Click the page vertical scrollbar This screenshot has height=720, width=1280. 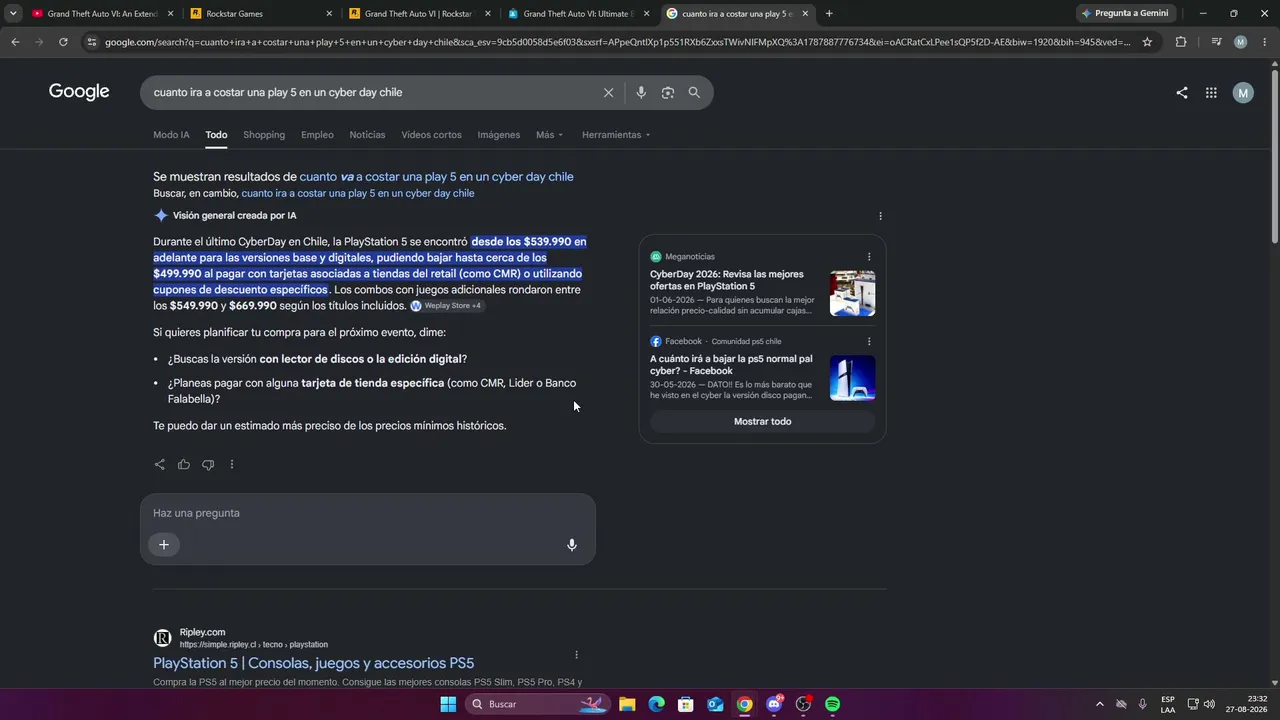coord(1274,155)
